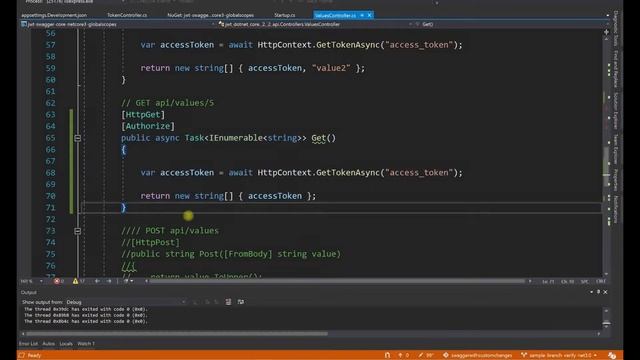This screenshot has width=640, height=360.
Task: Pin the ValuesController.cs tab
Action: pos(362,15)
